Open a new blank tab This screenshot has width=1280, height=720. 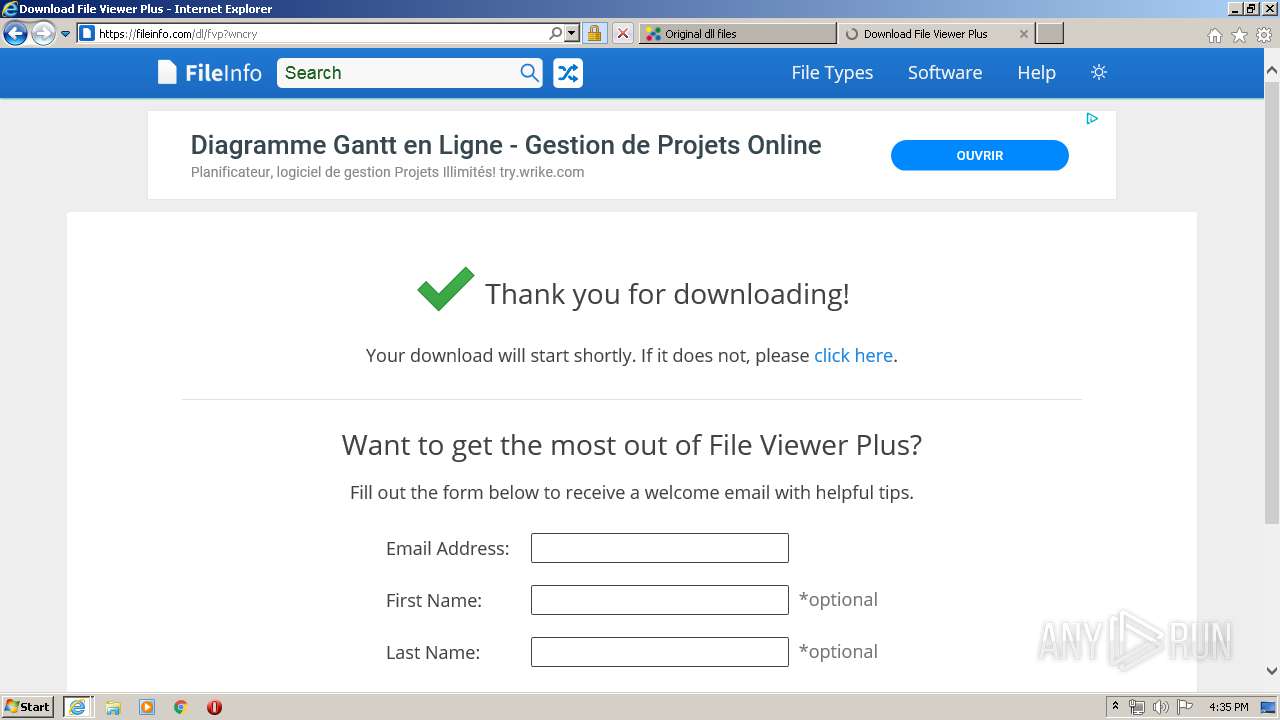1049,33
